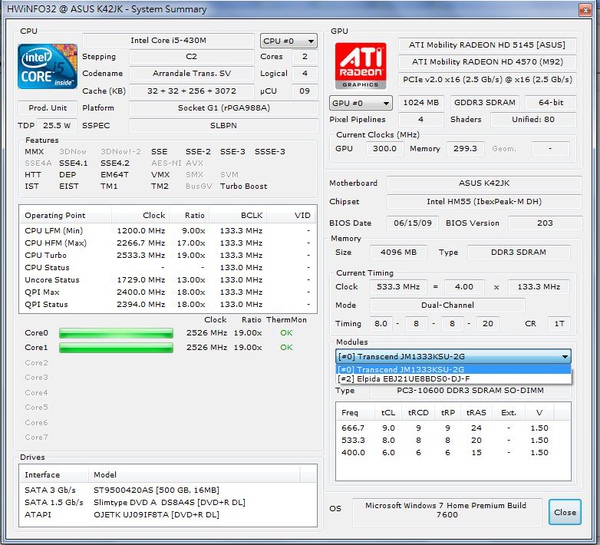Screen dimensions: 600x545
Task: Click the memory Clock field 533.3 MHz
Action: point(398,287)
